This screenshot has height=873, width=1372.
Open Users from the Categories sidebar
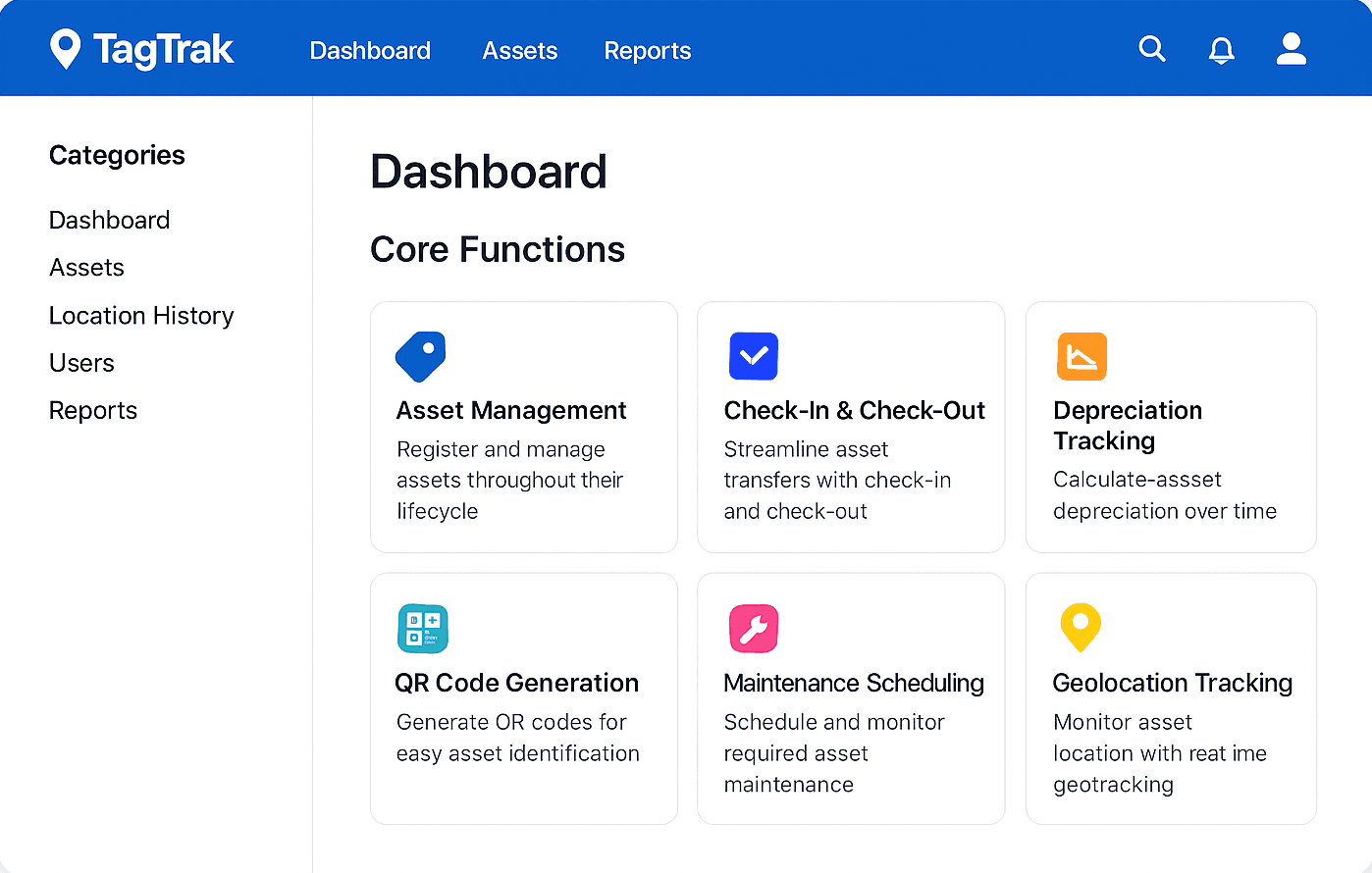(x=81, y=363)
